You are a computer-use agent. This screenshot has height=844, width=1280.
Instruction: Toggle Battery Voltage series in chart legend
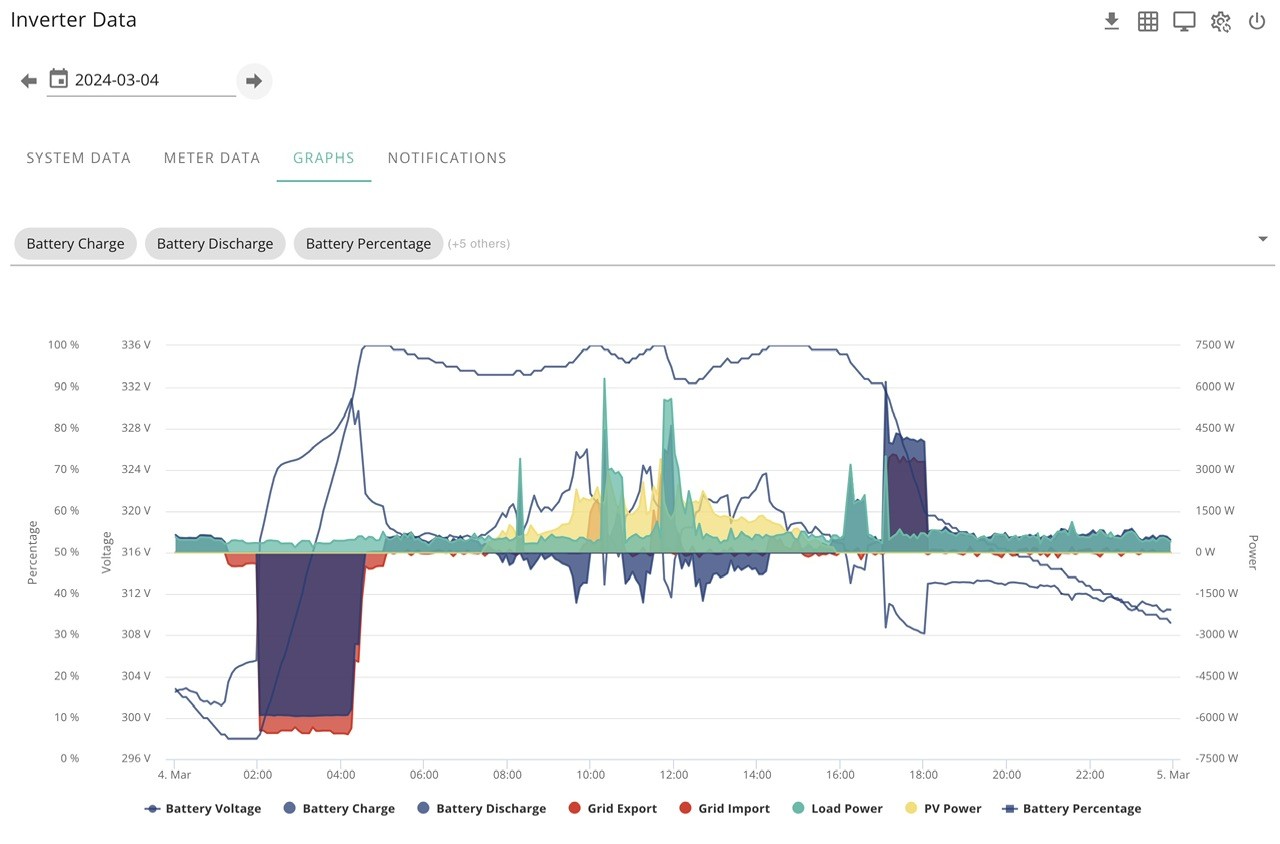[203, 808]
